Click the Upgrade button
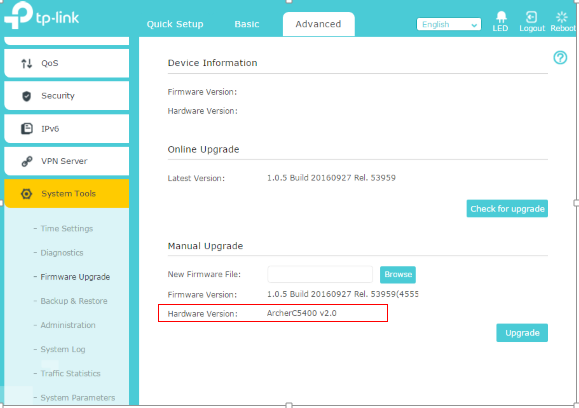The height and width of the screenshot is (408, 579). (x=522, y=333)
